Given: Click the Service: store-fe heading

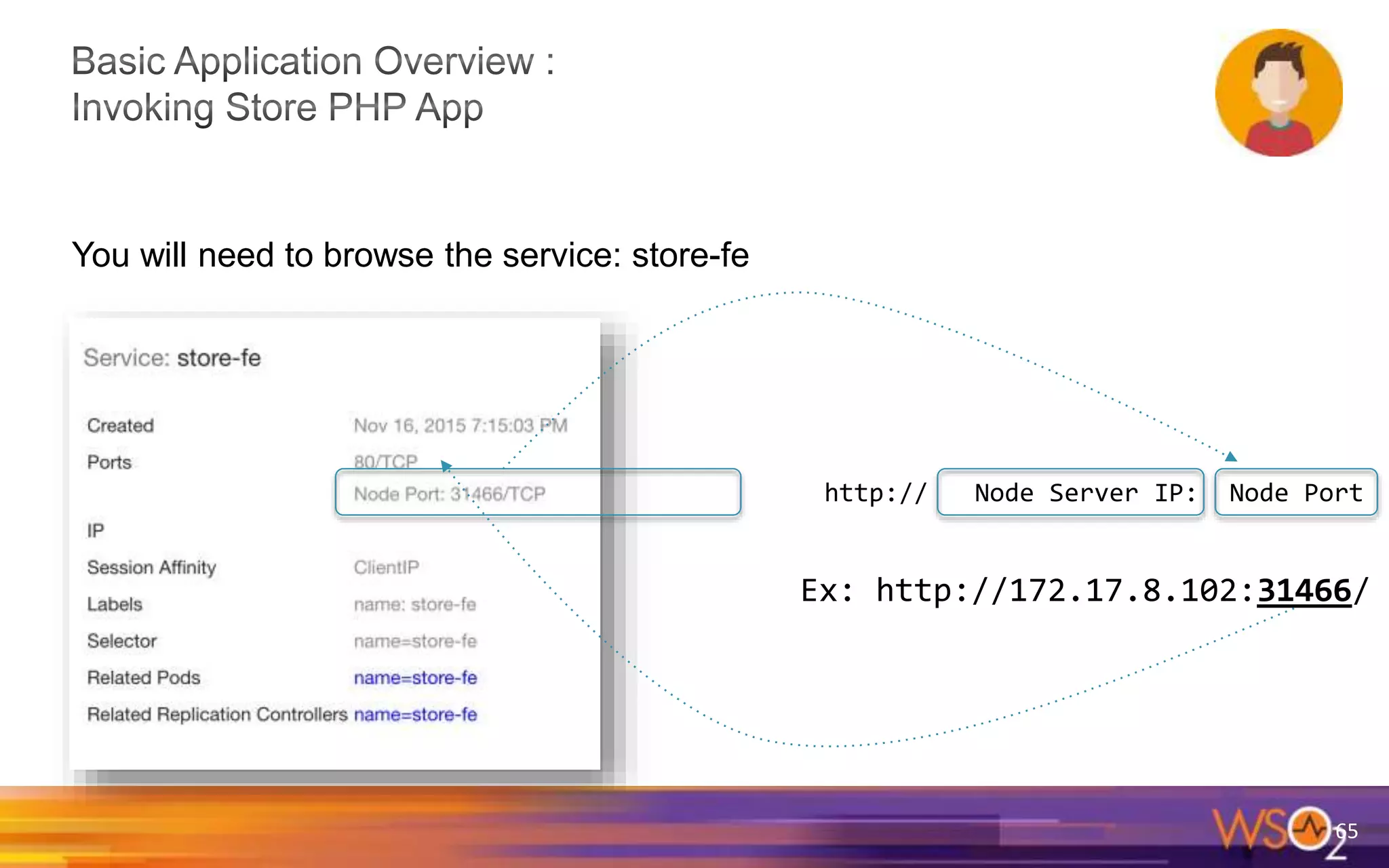Looking at the screenshot, I should (x=172, y=358).
